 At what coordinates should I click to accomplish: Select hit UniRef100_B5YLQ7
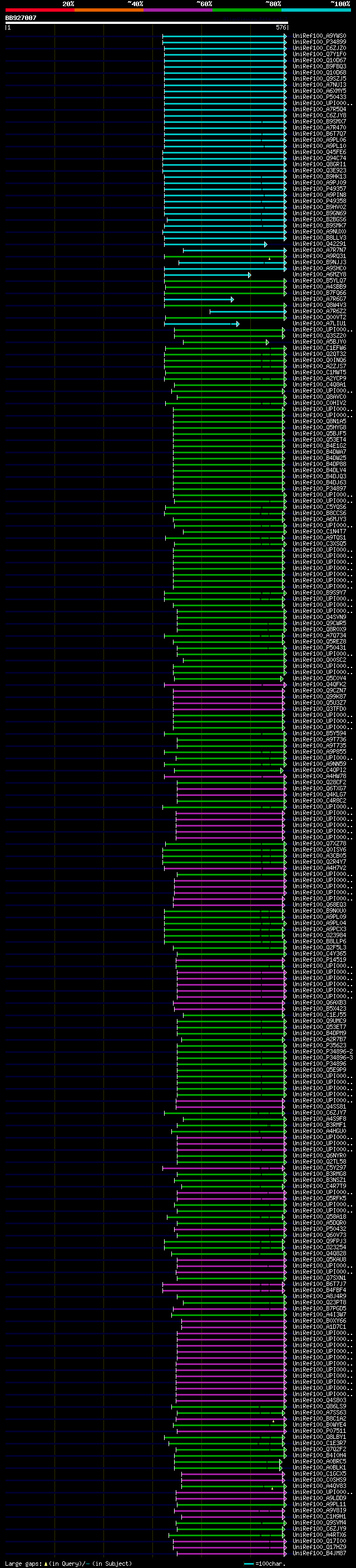coord(319,280)
